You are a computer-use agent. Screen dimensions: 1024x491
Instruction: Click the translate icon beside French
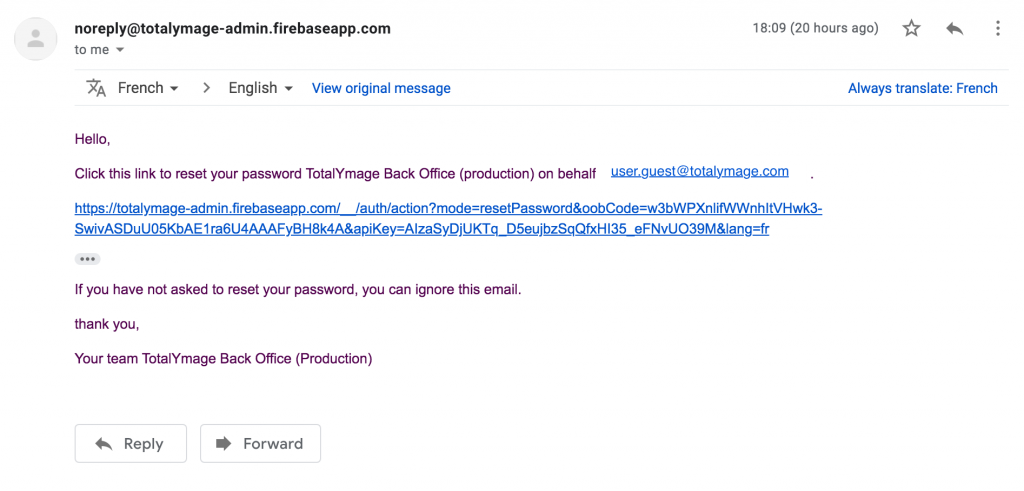(x=96, y=88)
